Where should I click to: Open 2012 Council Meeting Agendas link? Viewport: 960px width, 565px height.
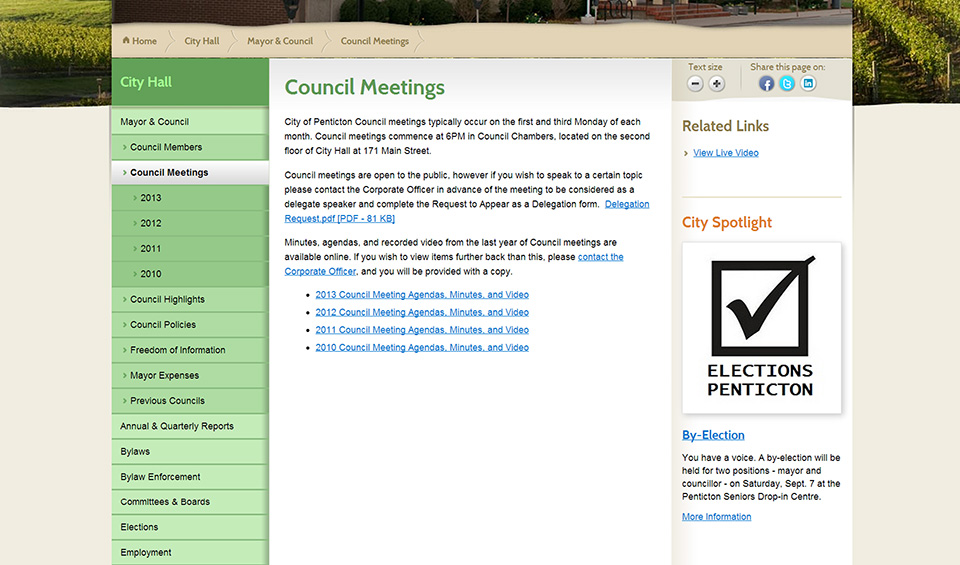click(422, 312)
